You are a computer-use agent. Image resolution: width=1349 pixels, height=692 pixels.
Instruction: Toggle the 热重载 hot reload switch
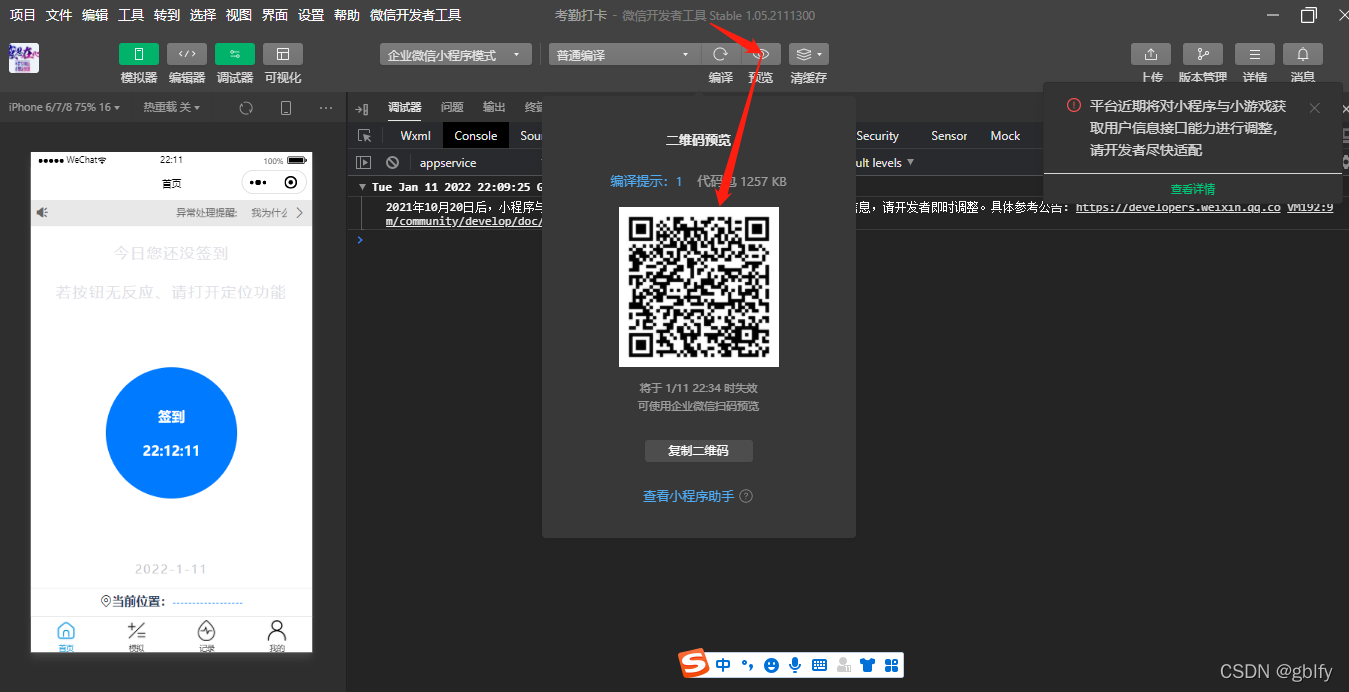tap(170, 106)
